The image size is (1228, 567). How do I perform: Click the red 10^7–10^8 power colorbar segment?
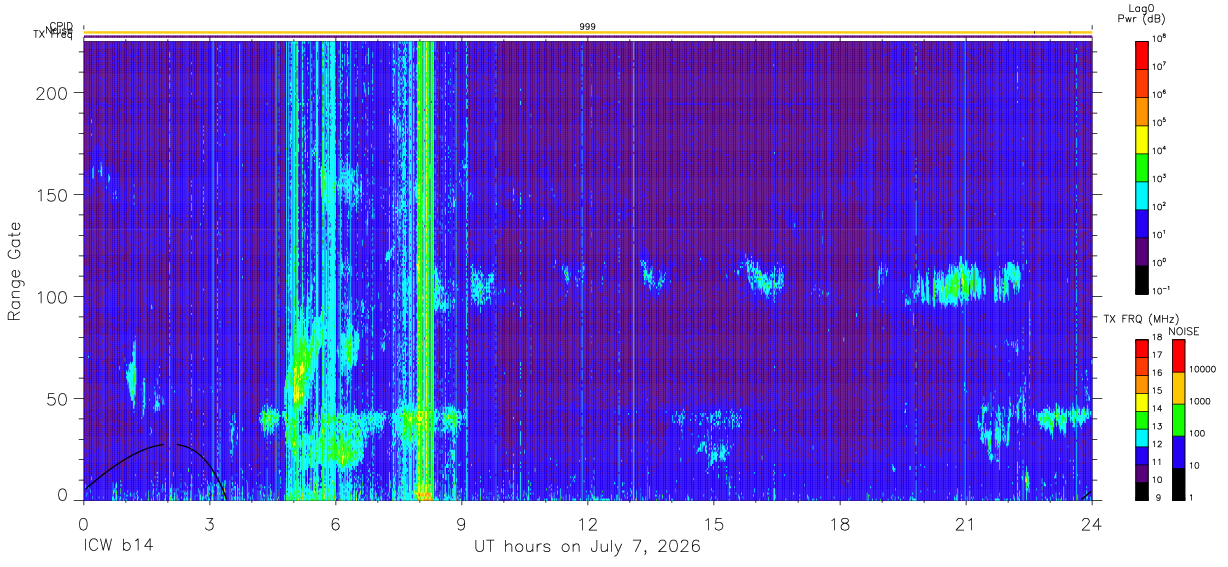point(1142,54)
